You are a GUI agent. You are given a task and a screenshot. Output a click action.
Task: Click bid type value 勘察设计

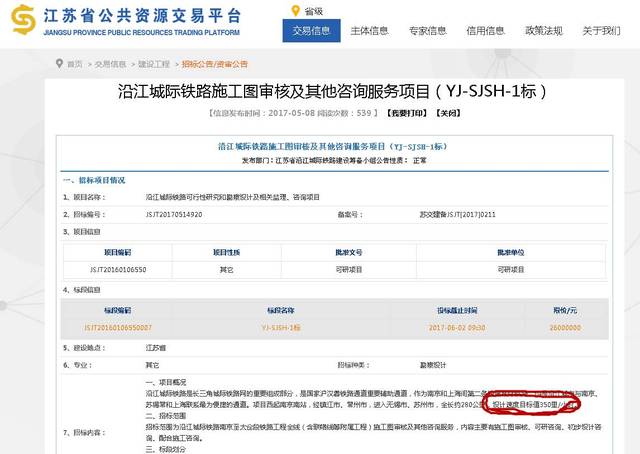click(x=433, y=365)
